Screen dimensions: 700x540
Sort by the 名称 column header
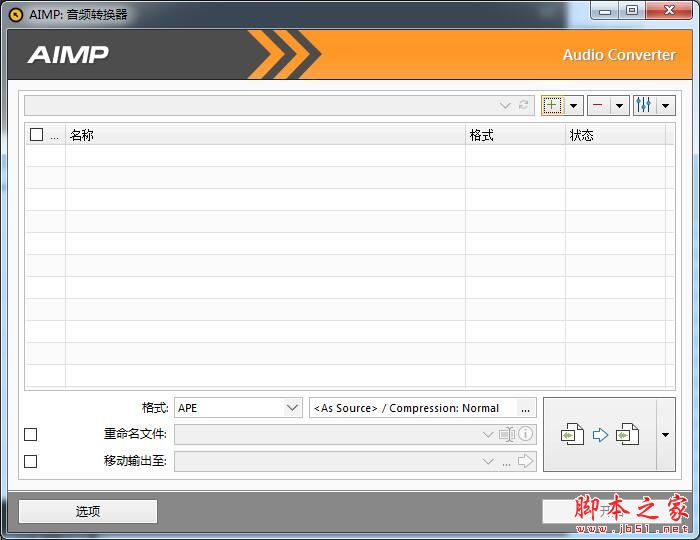(265, 135)
